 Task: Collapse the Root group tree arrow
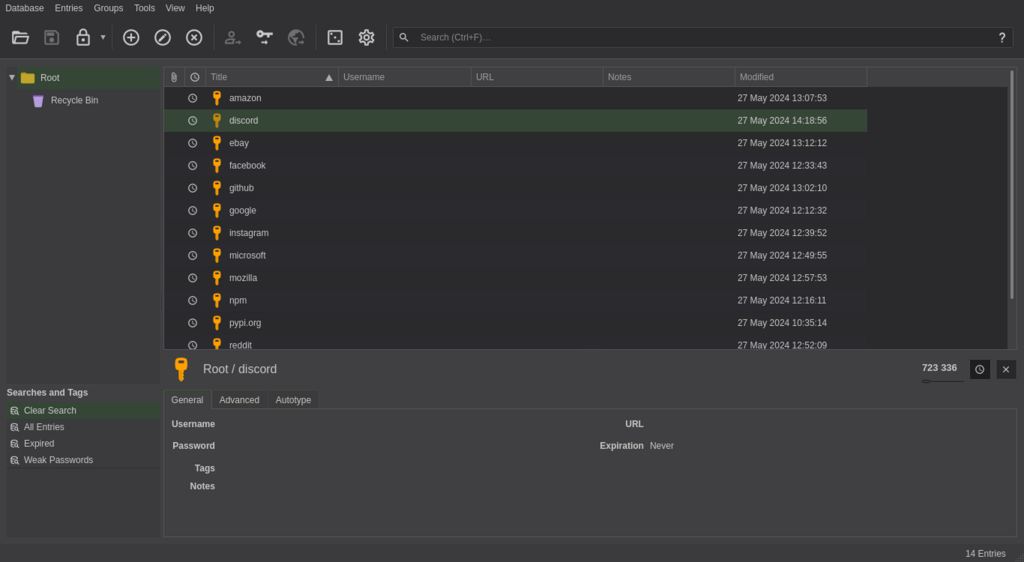click(x=12, y=77)
